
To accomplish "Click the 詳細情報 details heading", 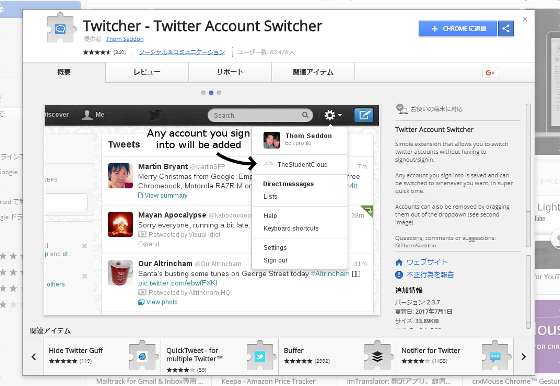I will tap(409, 290).
